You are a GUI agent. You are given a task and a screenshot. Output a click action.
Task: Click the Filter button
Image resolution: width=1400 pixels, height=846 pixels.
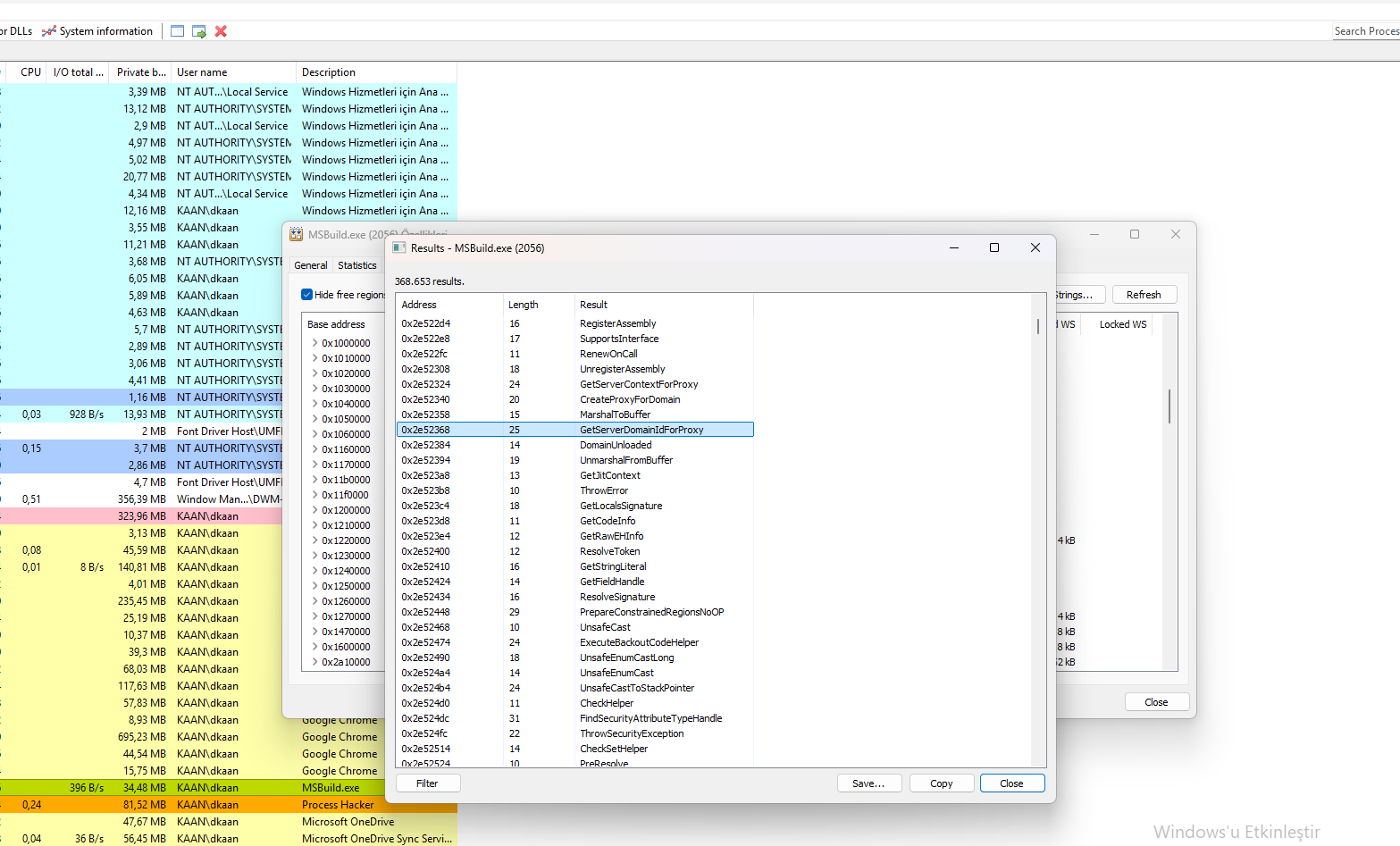click(427, 783)
